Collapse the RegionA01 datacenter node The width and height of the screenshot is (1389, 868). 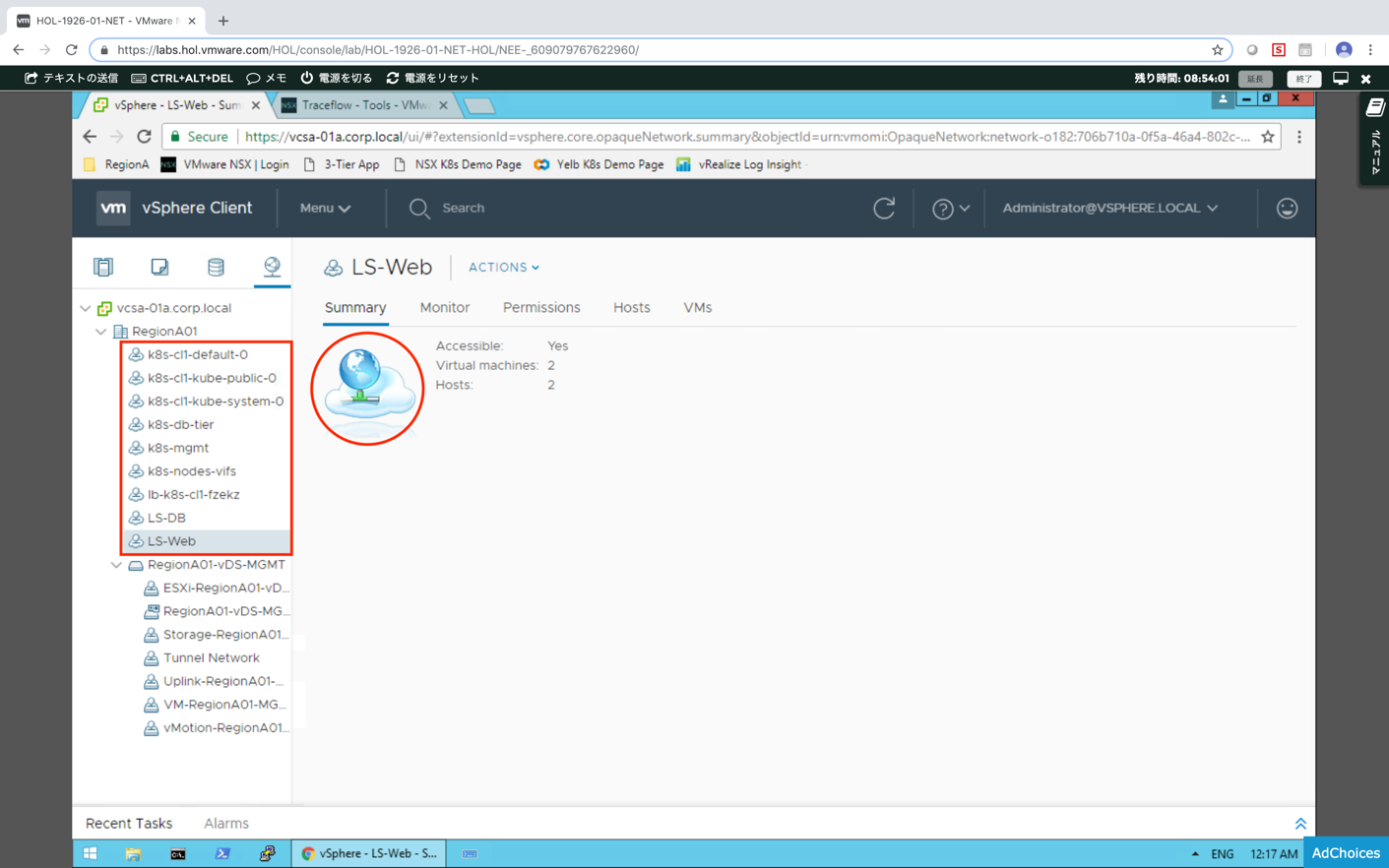point(100,332)
